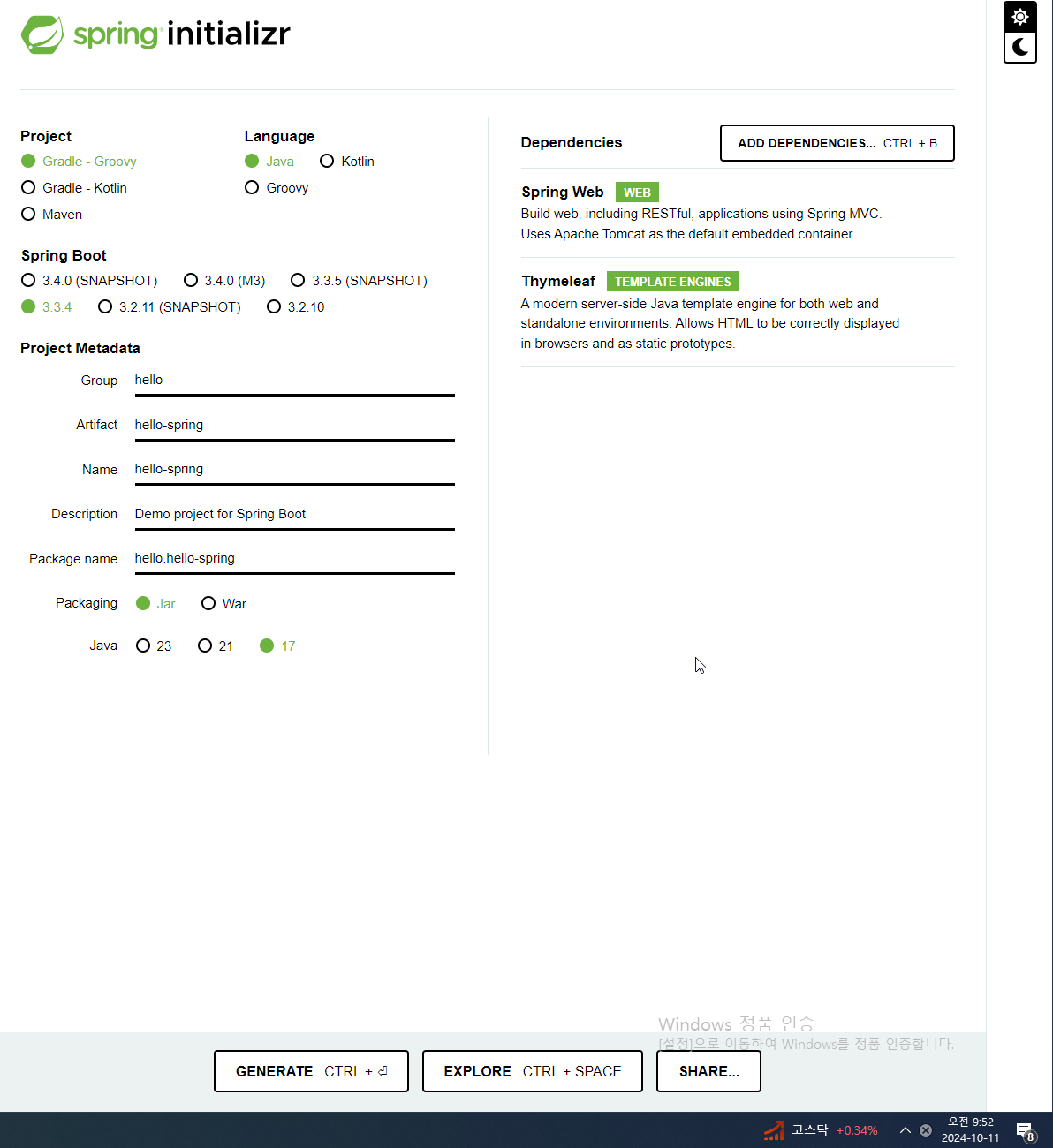Open the Share dialog

click(x=708, y=1071)
